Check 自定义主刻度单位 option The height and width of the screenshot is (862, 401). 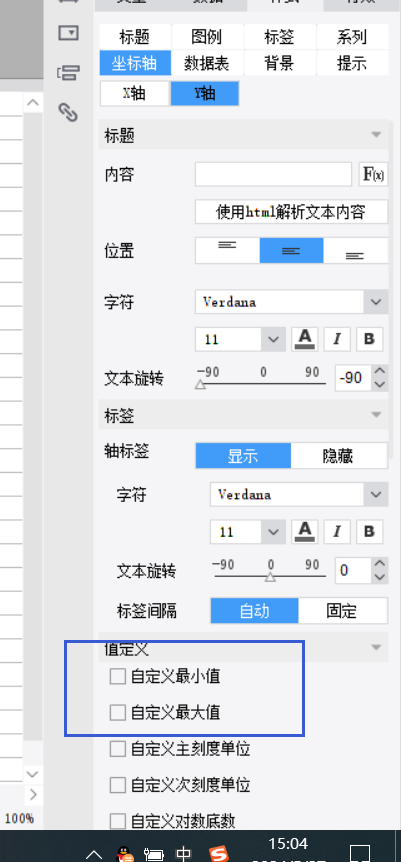(118, 749)
